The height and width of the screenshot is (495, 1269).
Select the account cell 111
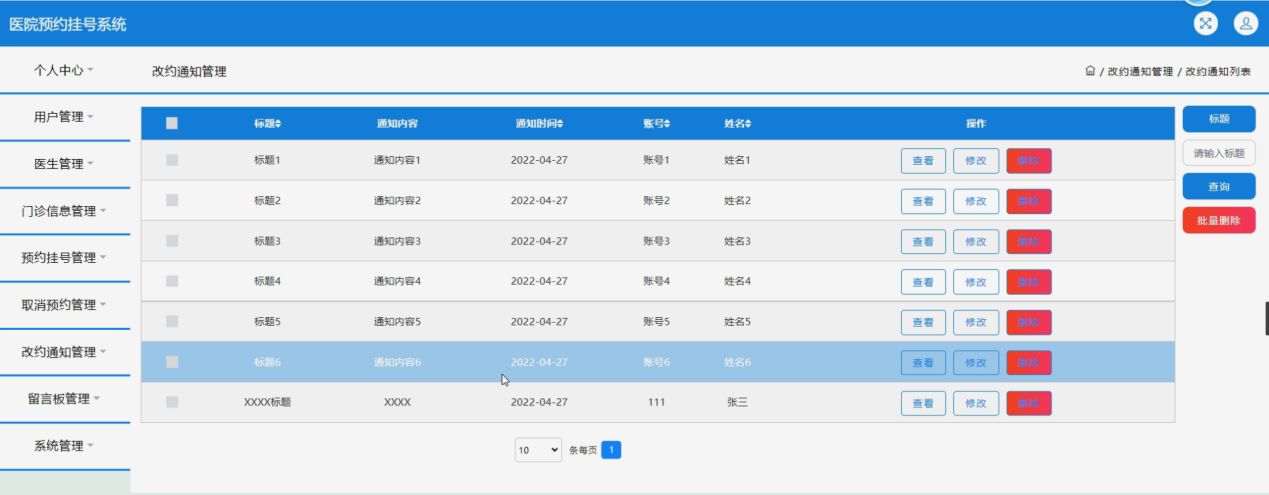[656, 402]
